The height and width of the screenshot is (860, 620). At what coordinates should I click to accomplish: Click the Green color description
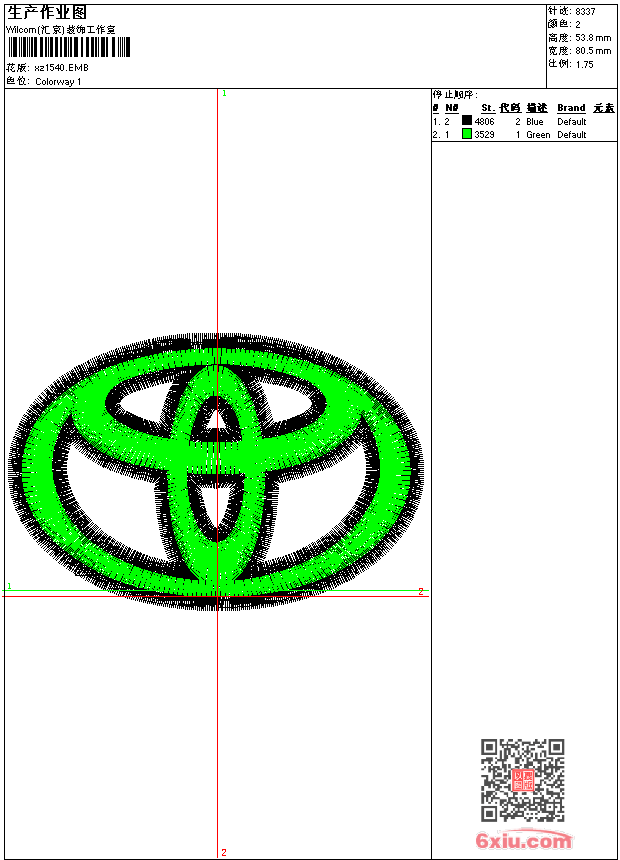(538, 135)
